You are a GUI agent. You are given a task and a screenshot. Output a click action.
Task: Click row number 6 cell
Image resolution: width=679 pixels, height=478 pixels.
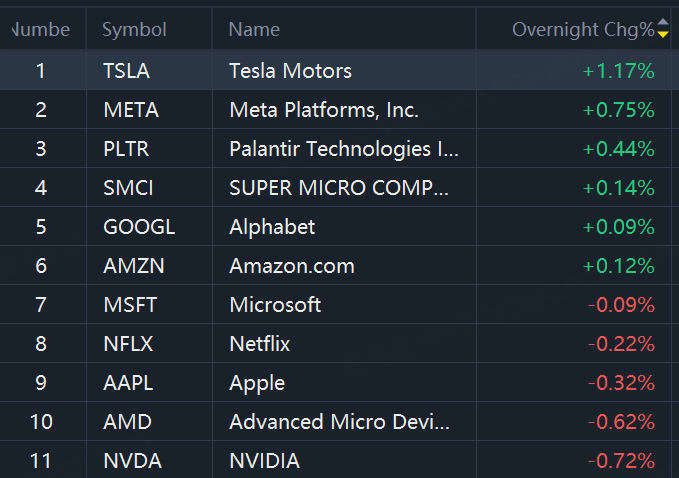[x=41, y=266]
